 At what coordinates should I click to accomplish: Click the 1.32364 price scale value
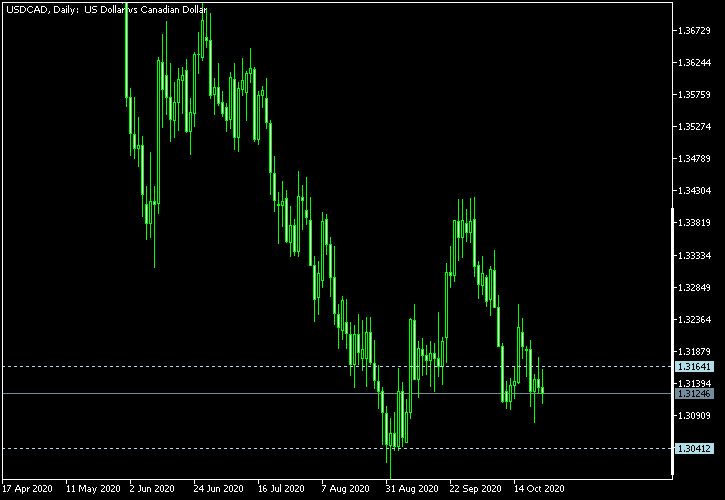tap(694, 320)
